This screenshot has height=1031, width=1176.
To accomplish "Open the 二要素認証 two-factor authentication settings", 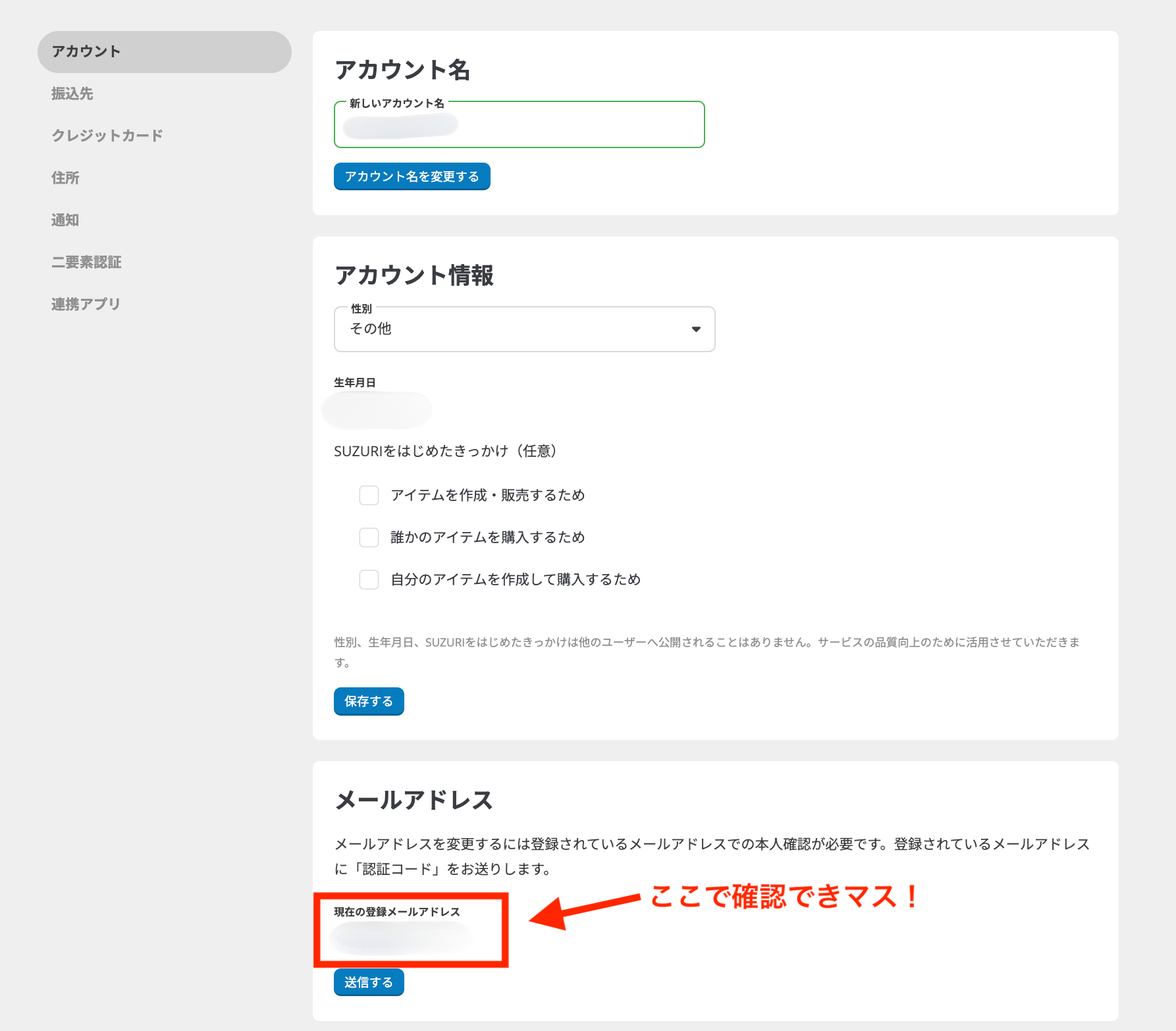I will (x=86, y=261).
